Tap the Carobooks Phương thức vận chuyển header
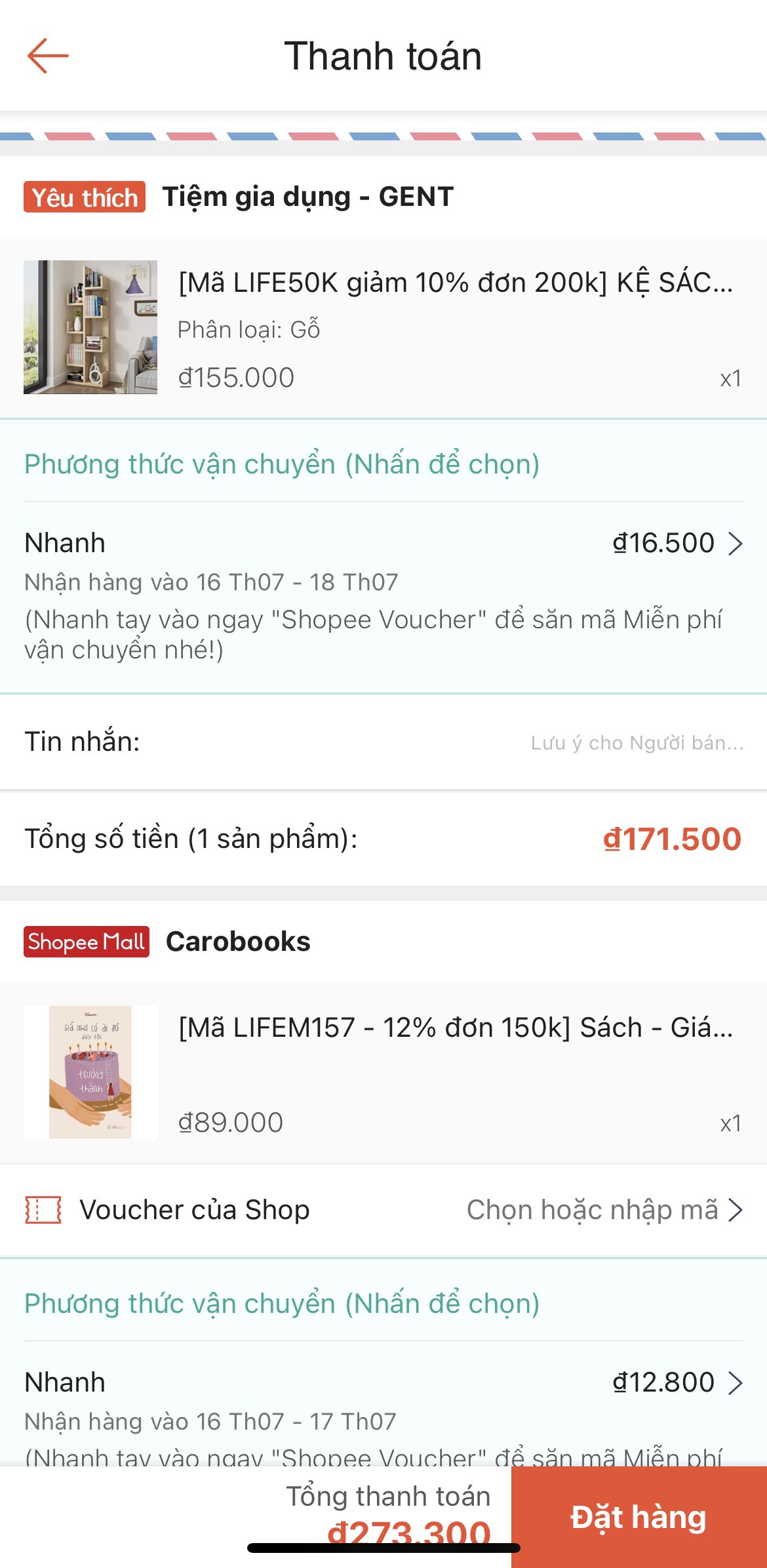 click(x=282, y=1304)
